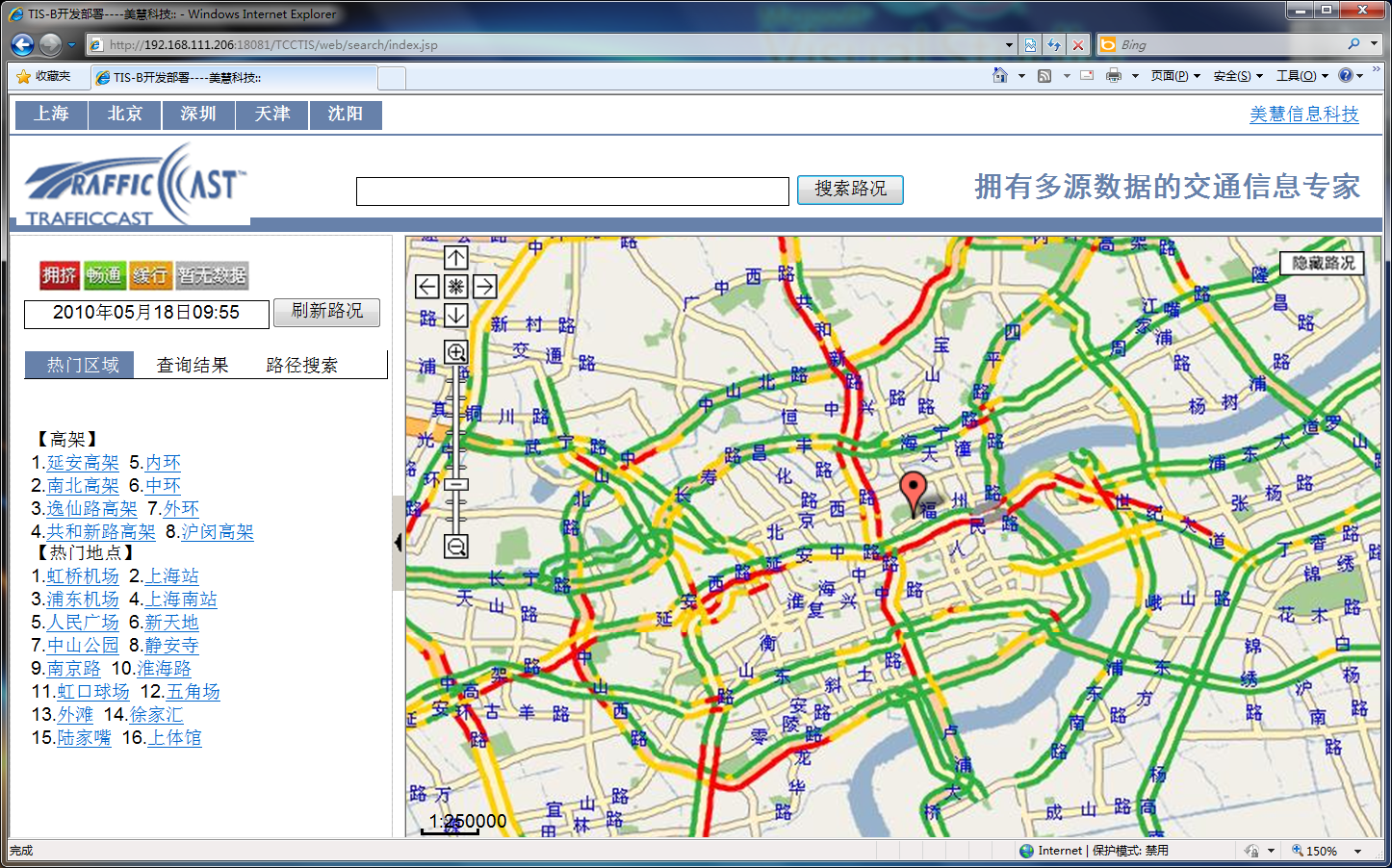This screenshot has width=1392, height=868.
Task: Open the 延安高架 link
Action: tap(83, 463)
